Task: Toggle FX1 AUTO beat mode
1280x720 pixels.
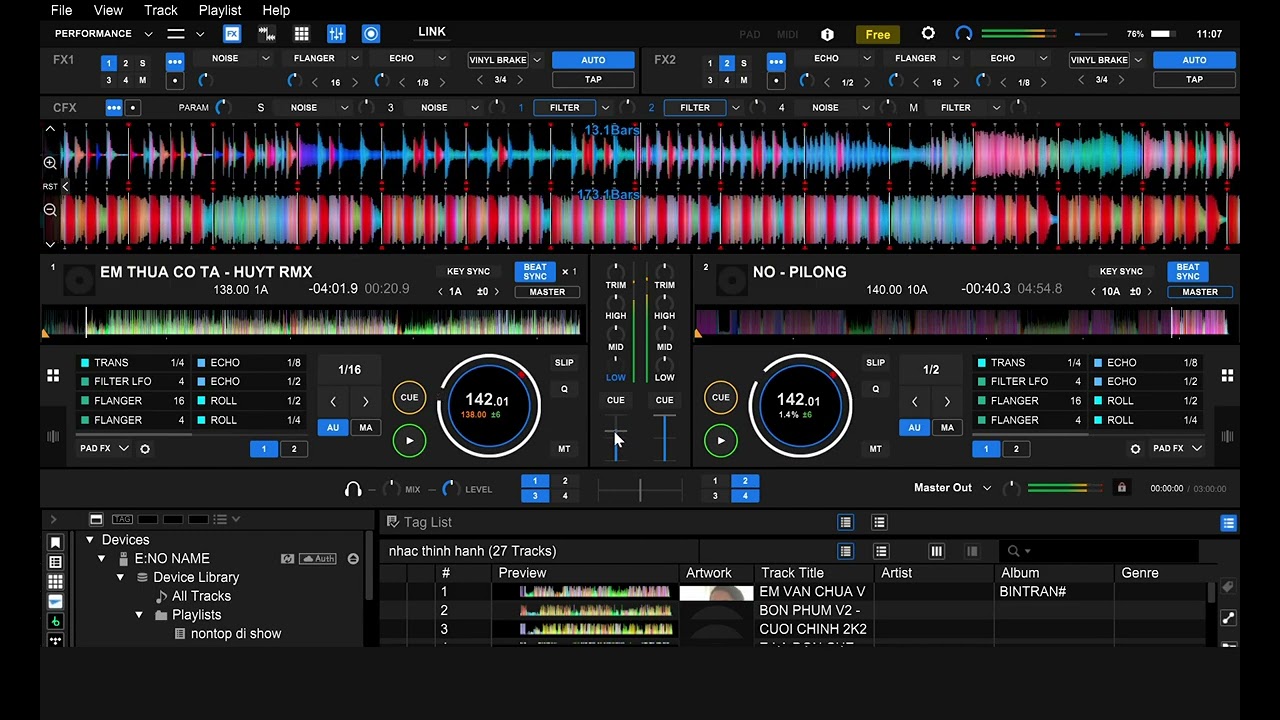Action: point(593,60)
